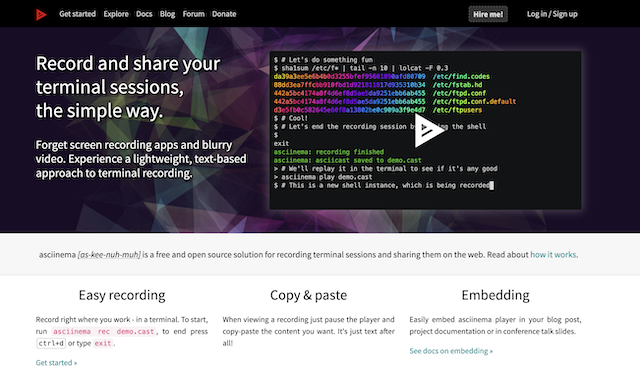Click terminal text 'asciicast saved to demo.cast'

tap(368, 160)
